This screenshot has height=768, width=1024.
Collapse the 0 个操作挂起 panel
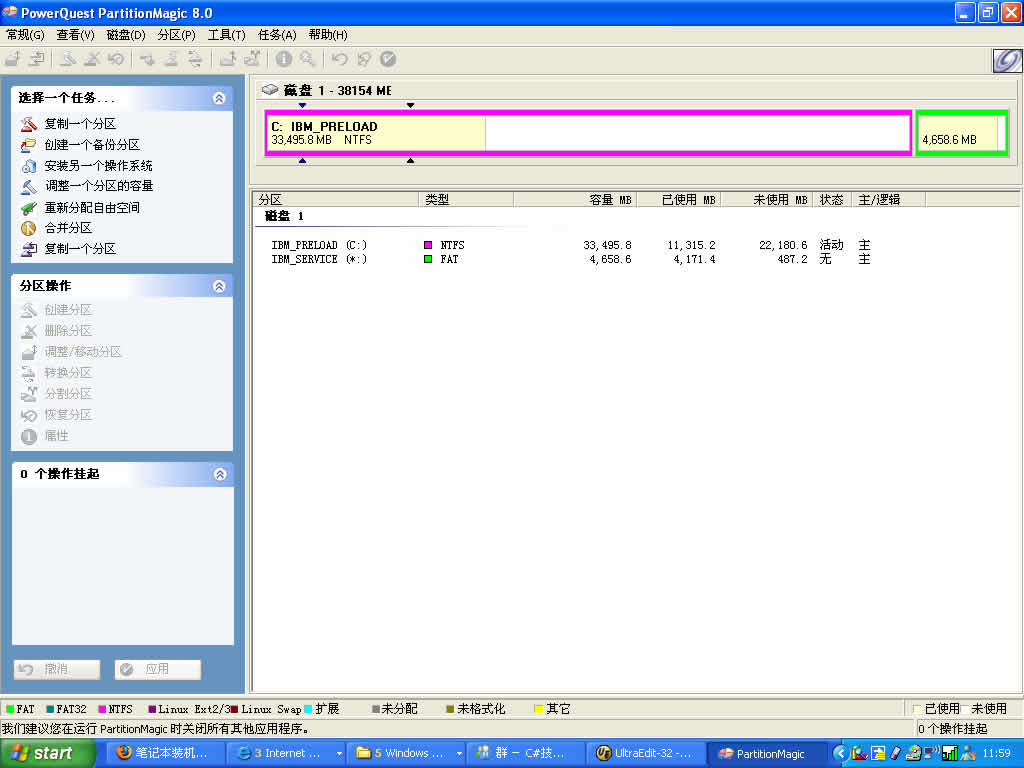click(220, 474)
